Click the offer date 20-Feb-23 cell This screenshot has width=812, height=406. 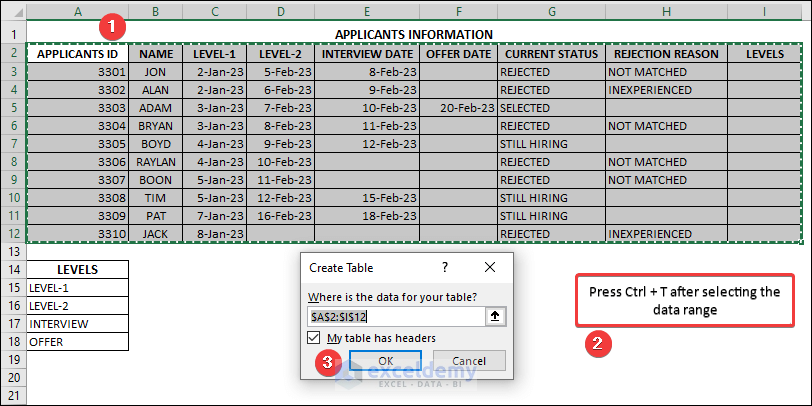pyautogui.click(x=459, y=108)
